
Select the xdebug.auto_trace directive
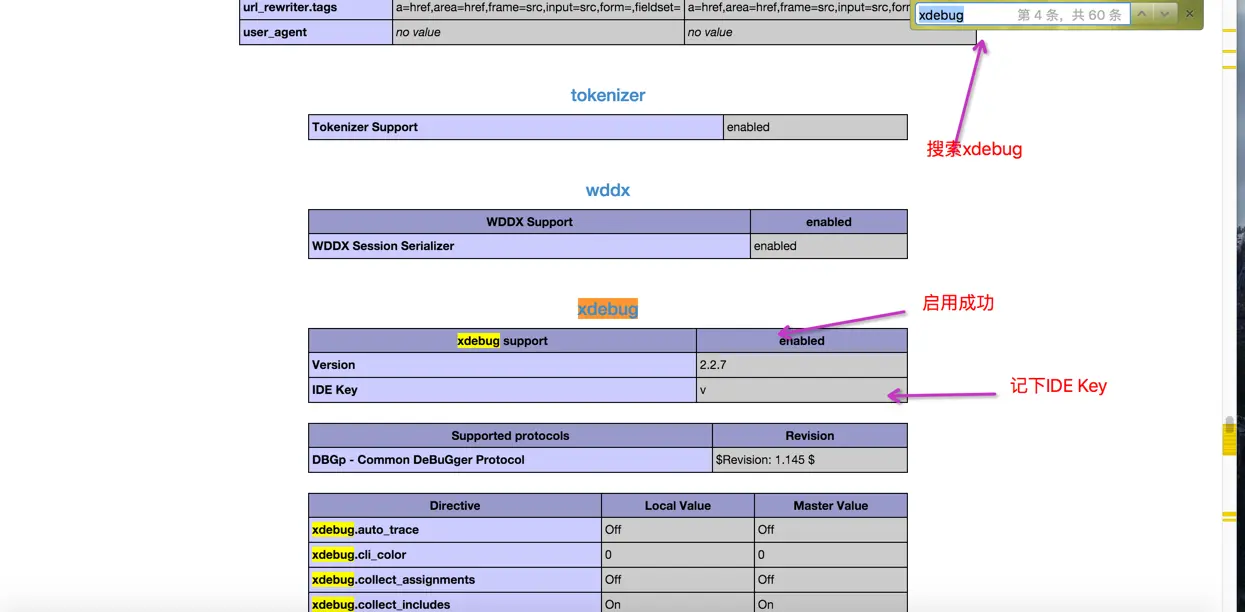tap(455, 530)
